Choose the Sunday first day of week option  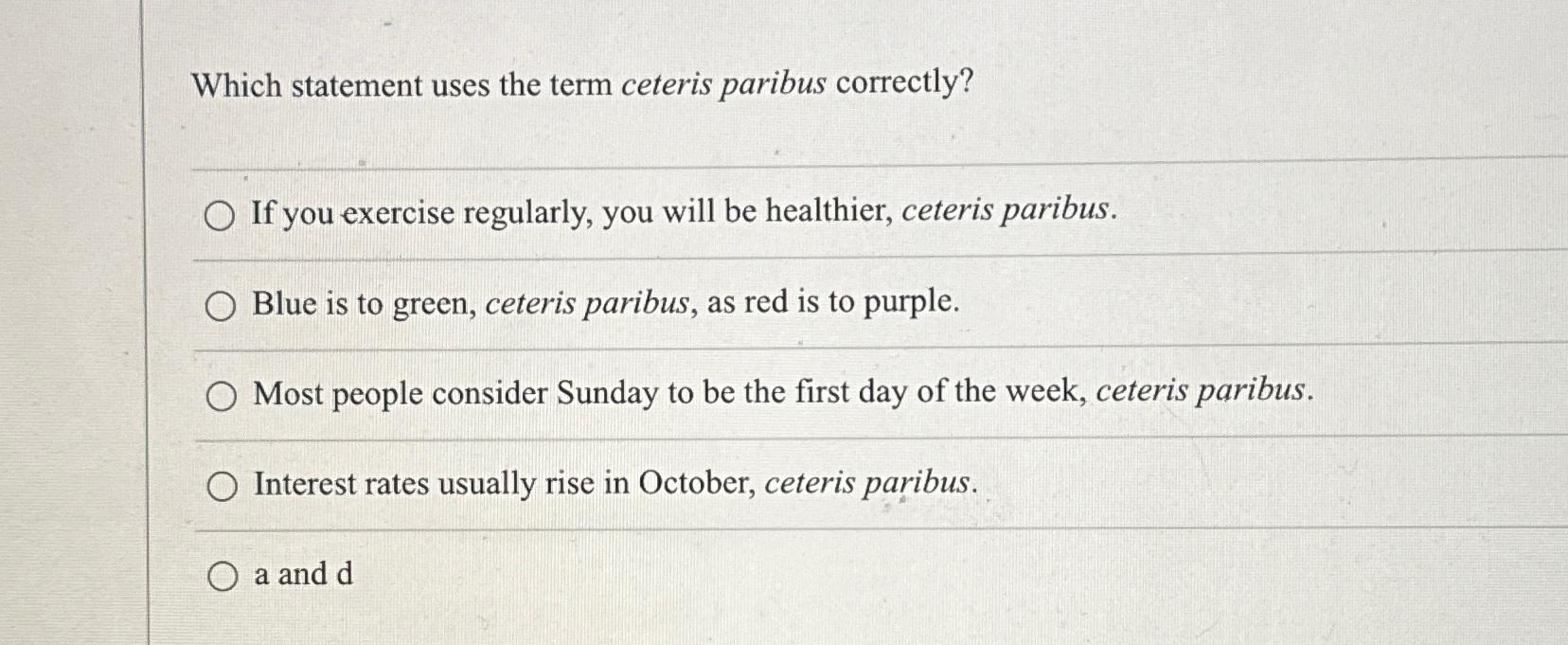click(222, 396)
